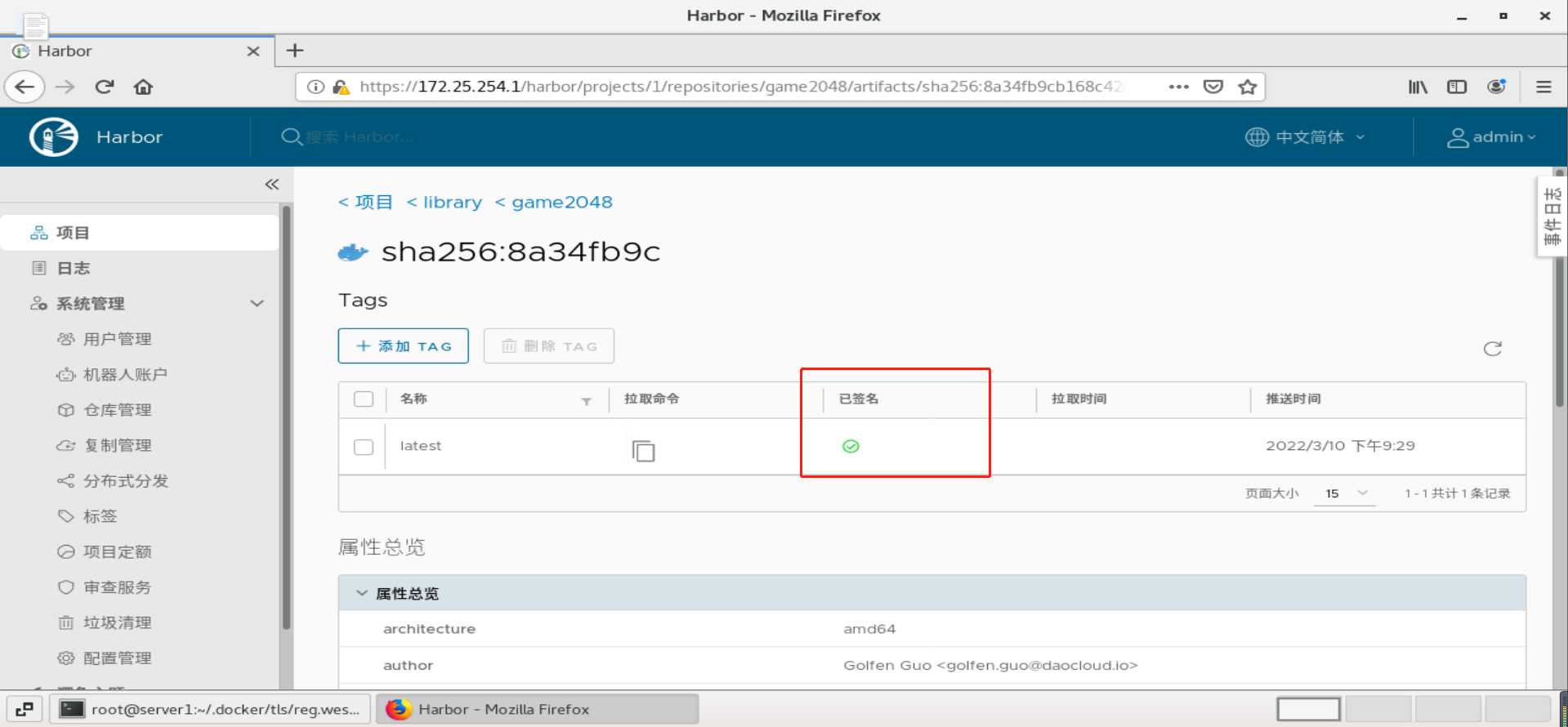The width and height of the screenshot is (1568, 727).
Task: Sort by 名称 column header
Action: click(x=414, y=399)
